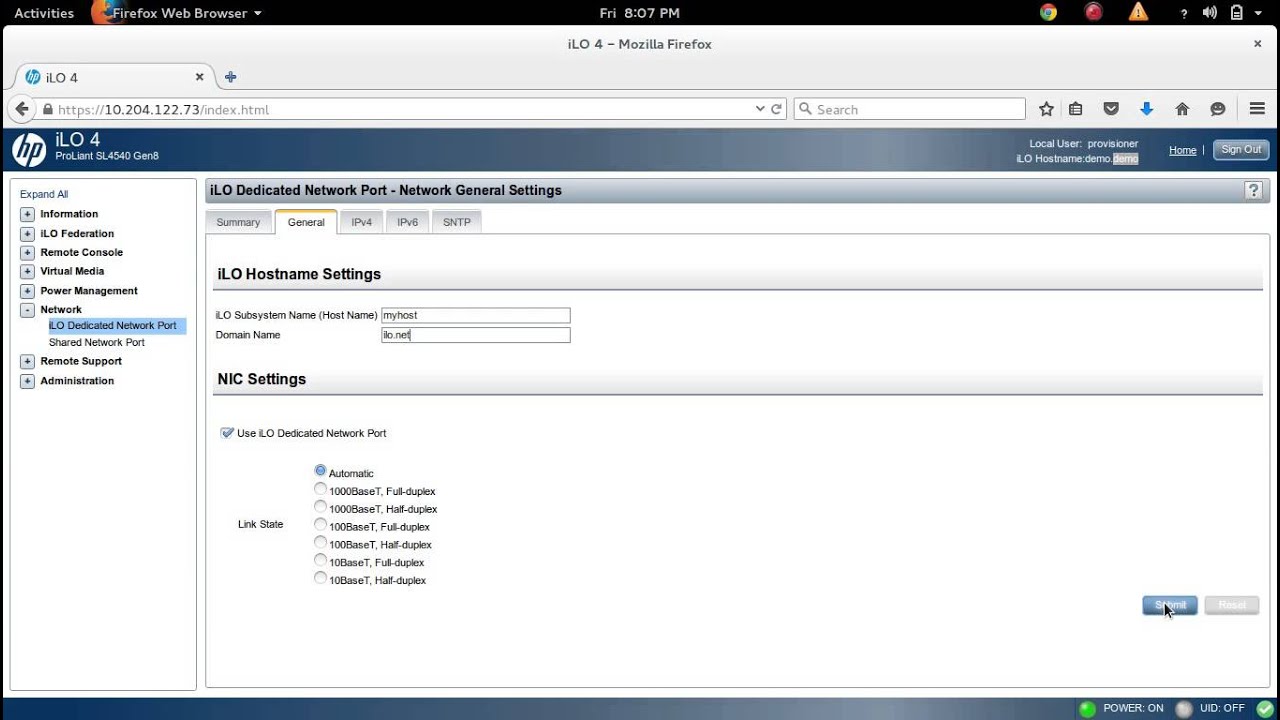Click the Pocket save icon
Screen dimensions: 1280x720
point(1111,109)
